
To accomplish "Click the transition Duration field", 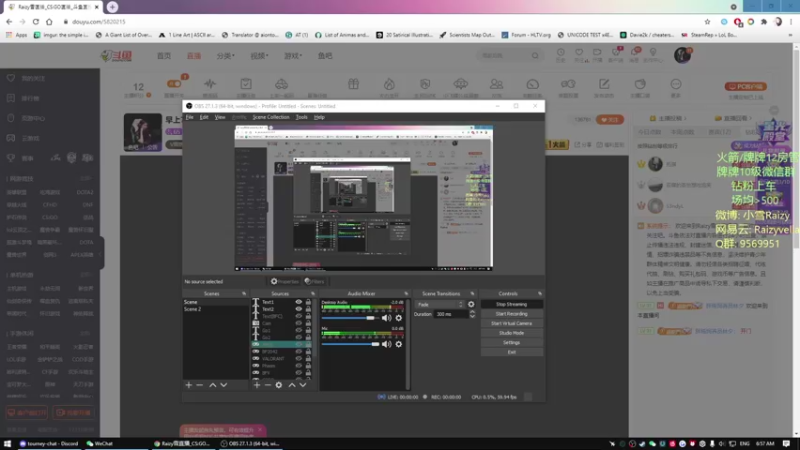I will tap(451, 314).
